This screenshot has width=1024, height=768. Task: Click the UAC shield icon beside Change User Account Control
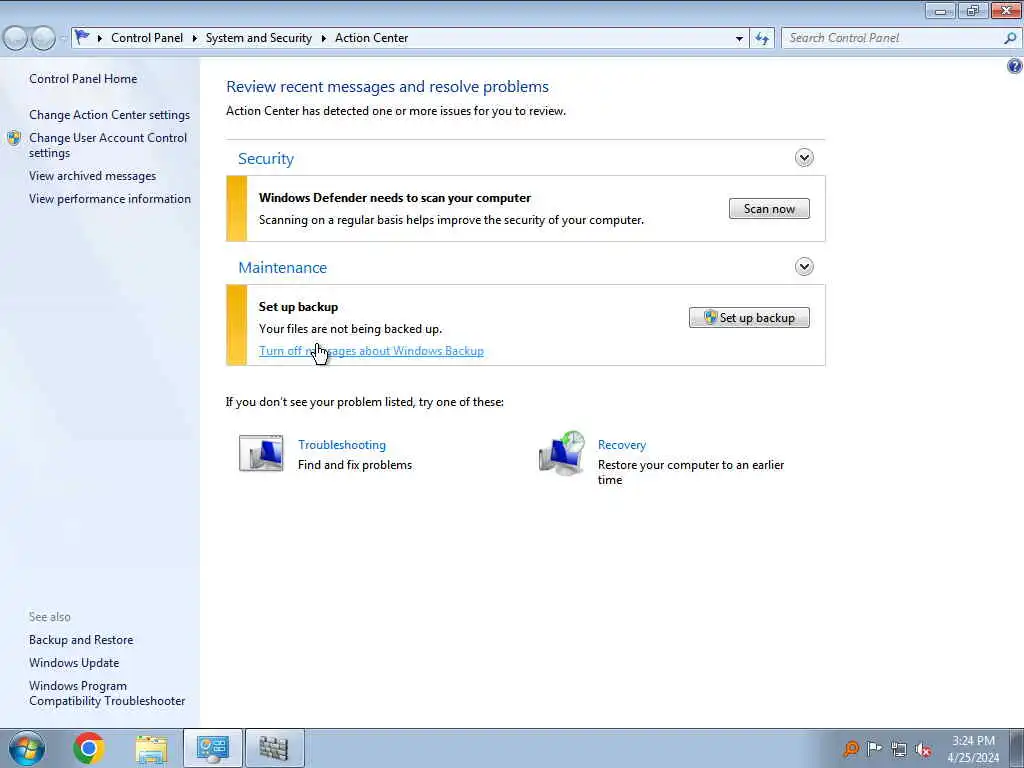click(x=14, y=138)
